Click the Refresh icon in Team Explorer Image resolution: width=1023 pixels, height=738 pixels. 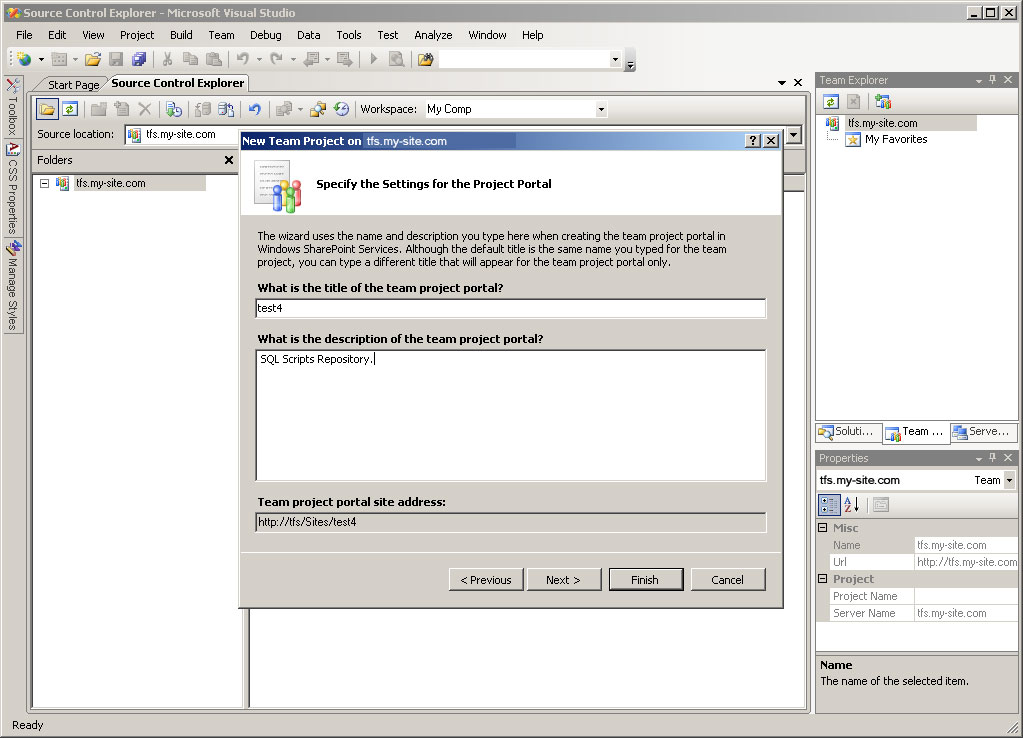[x=831, y=102]
